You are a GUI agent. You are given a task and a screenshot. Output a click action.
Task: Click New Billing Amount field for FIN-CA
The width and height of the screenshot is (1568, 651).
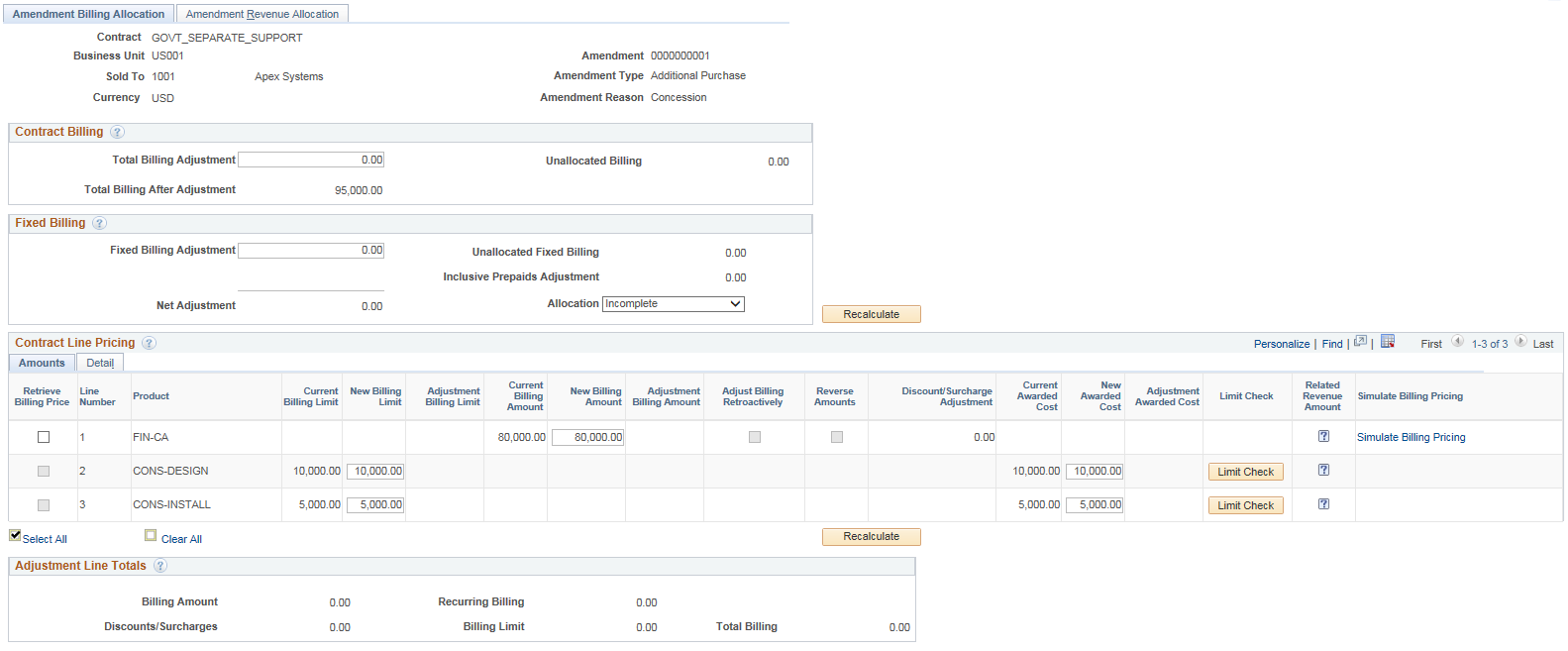point(587,437)
